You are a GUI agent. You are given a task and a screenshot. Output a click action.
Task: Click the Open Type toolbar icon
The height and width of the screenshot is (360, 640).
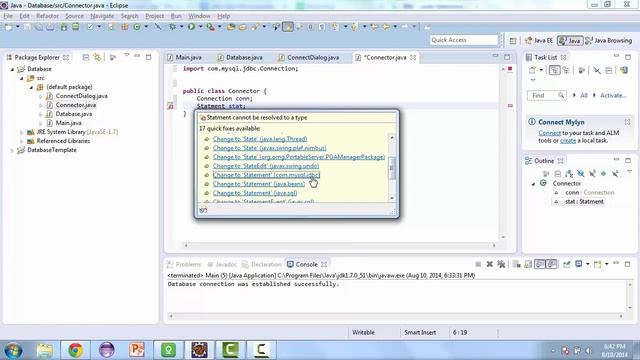(231, 27)
